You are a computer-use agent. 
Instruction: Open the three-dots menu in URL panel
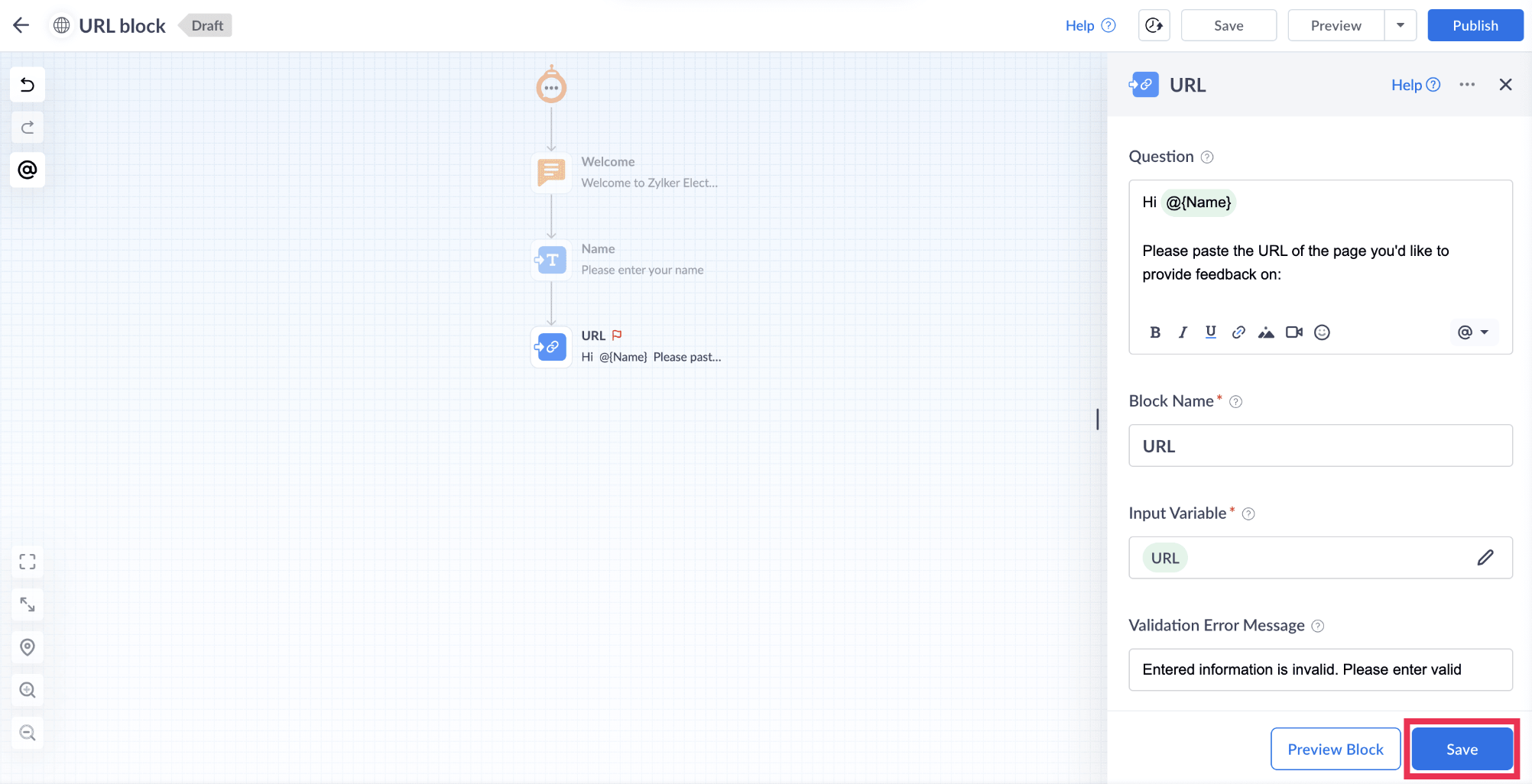tap(1467, 85)
